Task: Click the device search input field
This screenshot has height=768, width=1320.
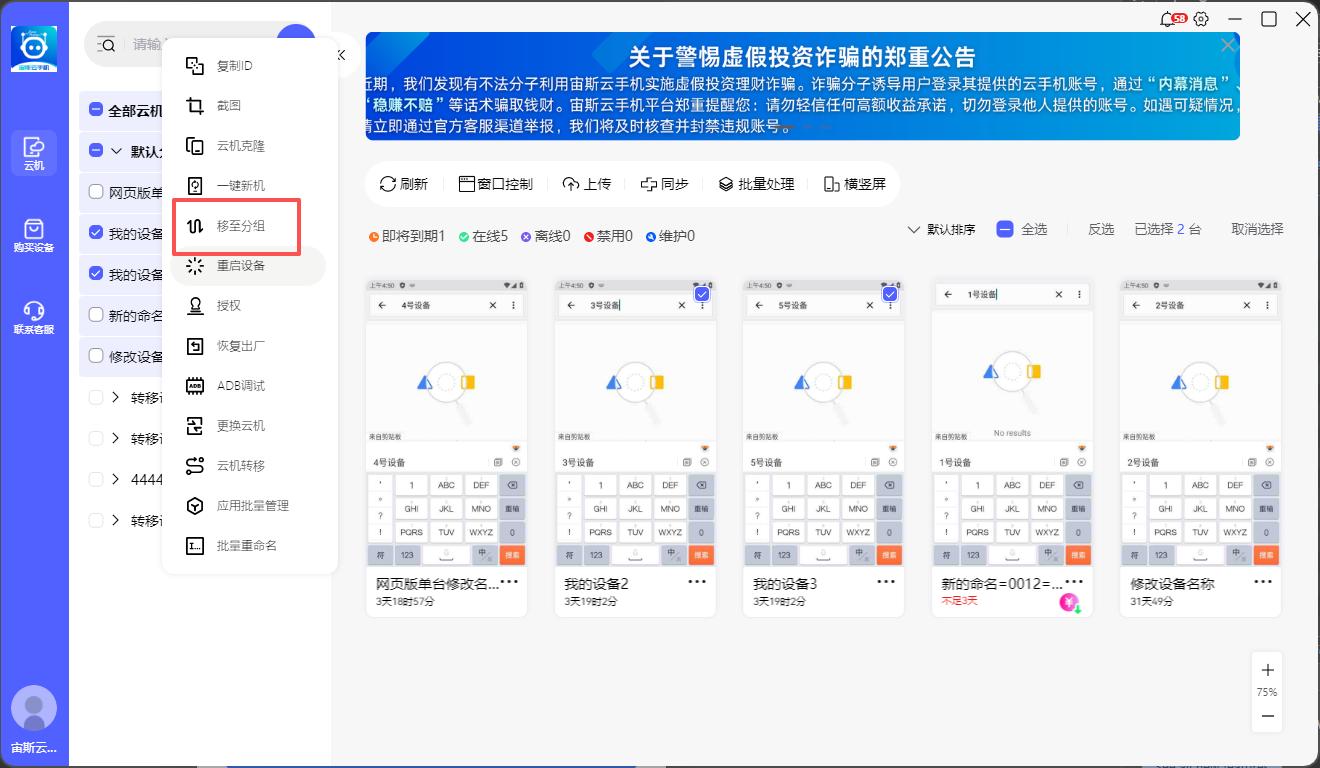Action: tap(199, 44)
